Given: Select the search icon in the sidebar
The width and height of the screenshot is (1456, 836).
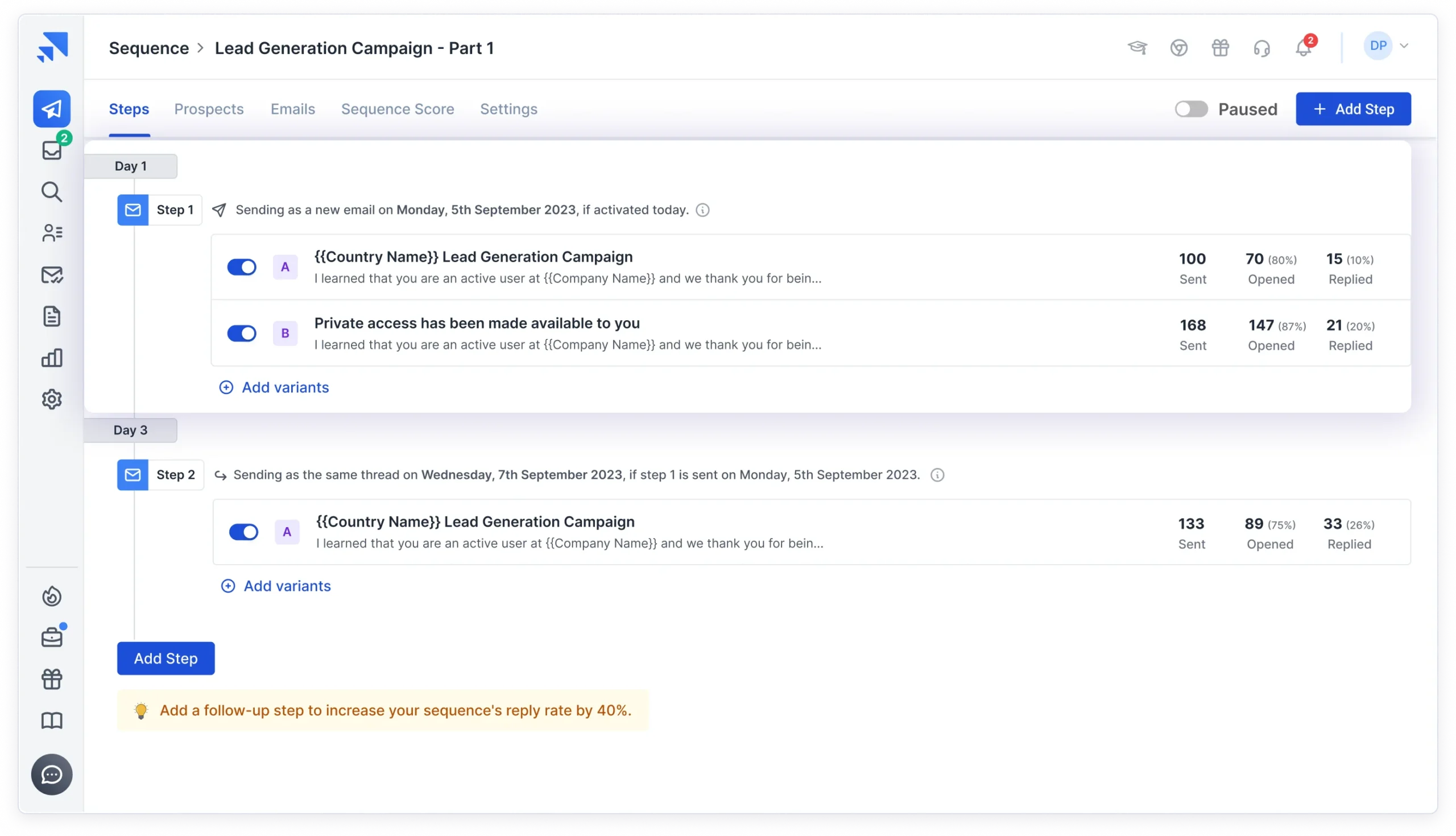Looking at the screenshot, I should pyautogui.click(x=52, y=192).
